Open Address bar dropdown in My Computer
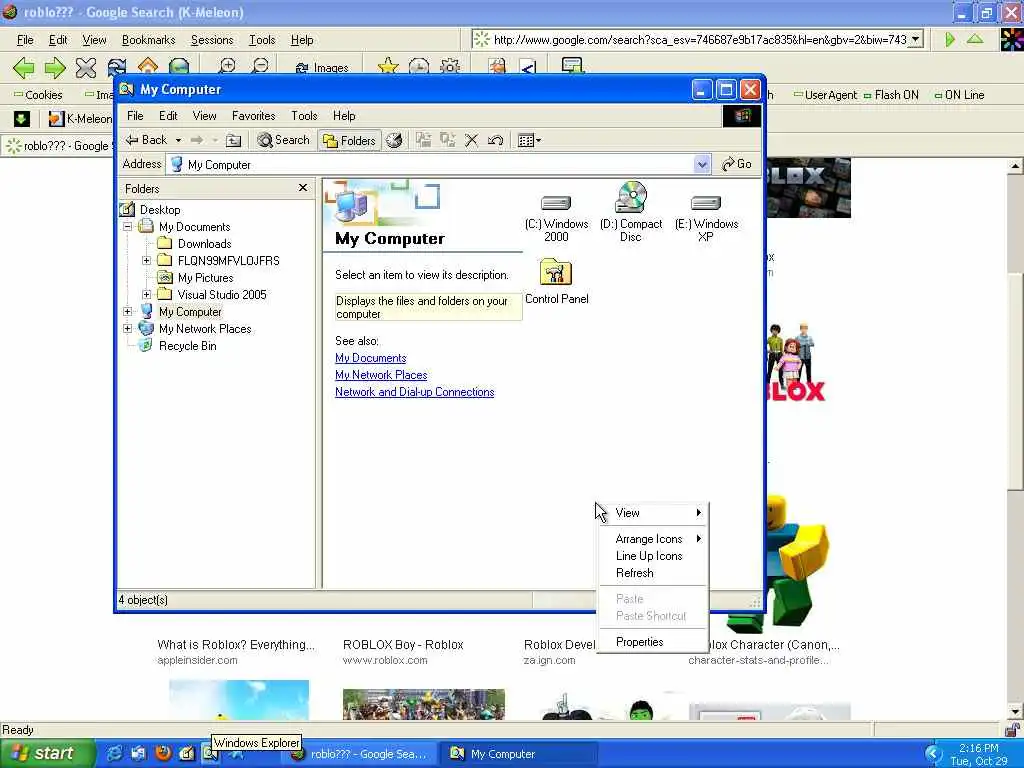Image resolution: width=1024 pixels, height=768 pixels. point(701,165)
